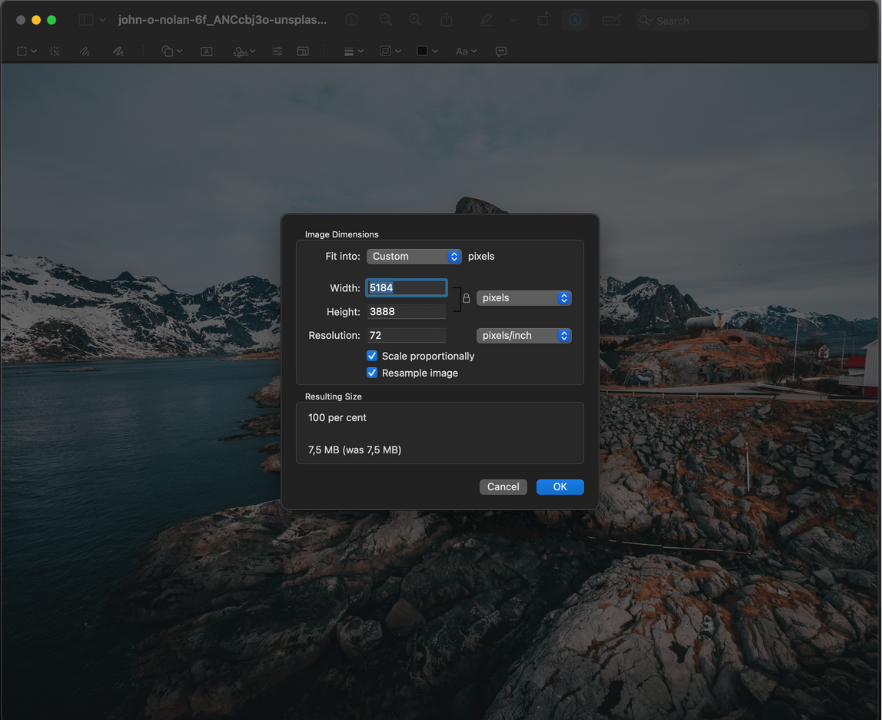Image resolution: width=882 pixels, height=720 pixels.
Task: Expand the highlight color chevron
Action: tap(513, 20)
